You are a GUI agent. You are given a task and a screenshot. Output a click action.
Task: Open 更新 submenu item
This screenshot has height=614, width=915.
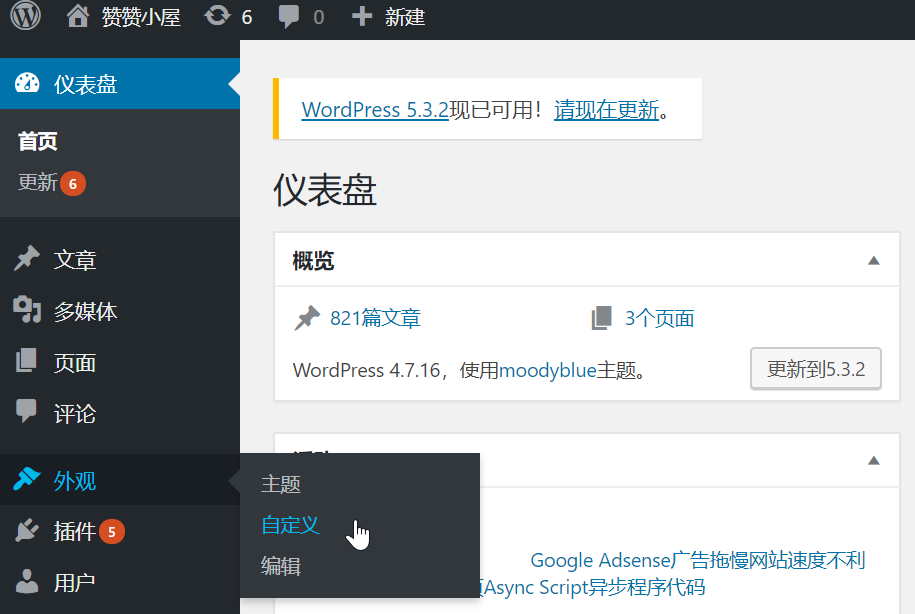[x=38, y=183]
